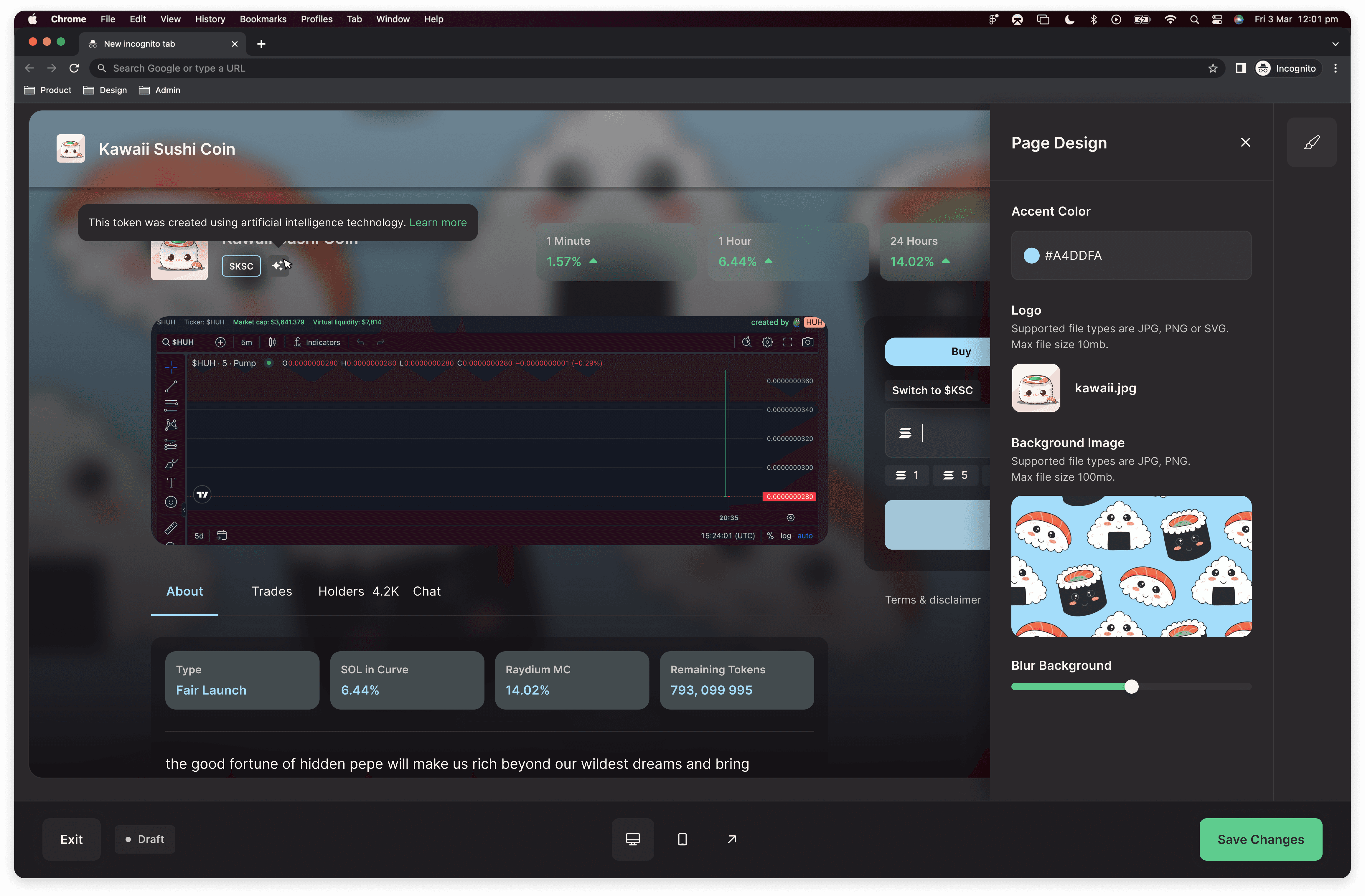Click the Blur Background slider handle

click(x=1131, y=686)
